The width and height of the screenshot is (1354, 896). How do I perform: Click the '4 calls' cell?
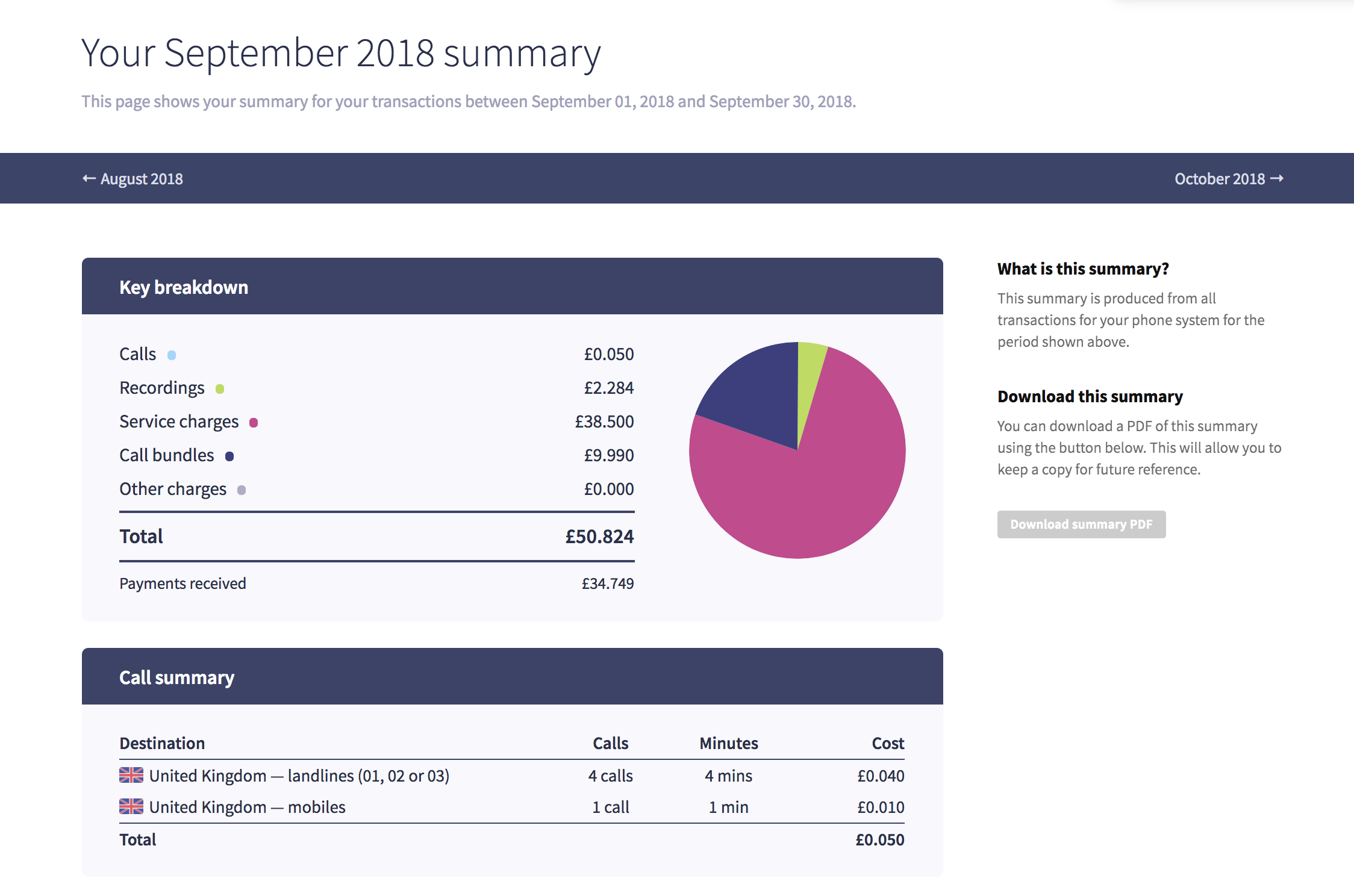[611, 776]
